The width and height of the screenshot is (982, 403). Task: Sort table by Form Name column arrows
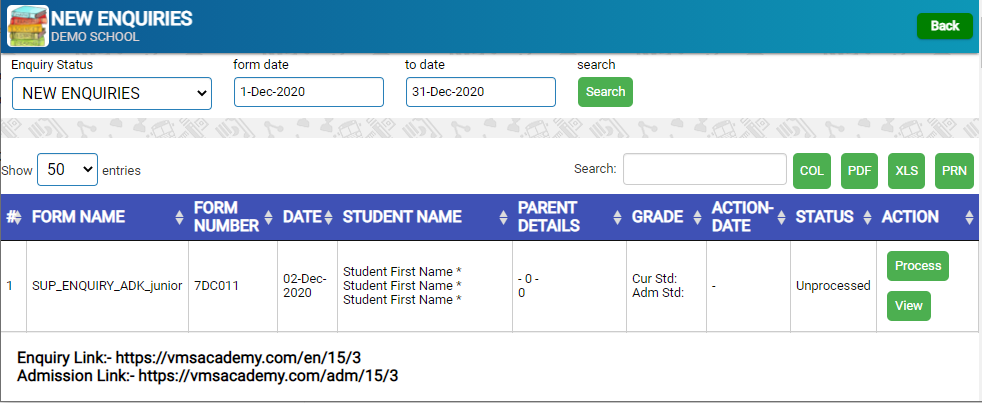(x=180, y=217)
